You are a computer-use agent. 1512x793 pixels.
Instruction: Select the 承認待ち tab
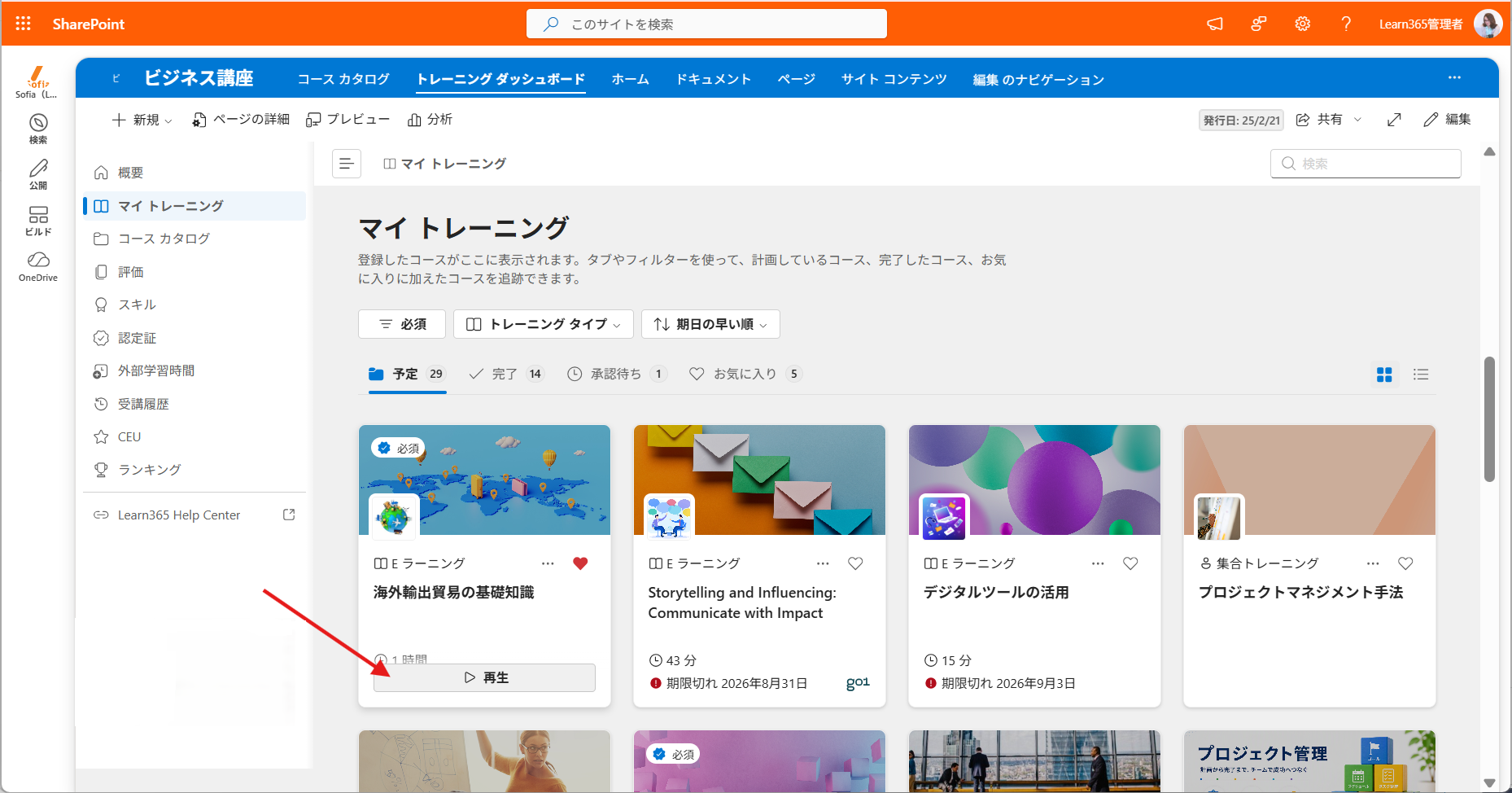pos(617,374)
